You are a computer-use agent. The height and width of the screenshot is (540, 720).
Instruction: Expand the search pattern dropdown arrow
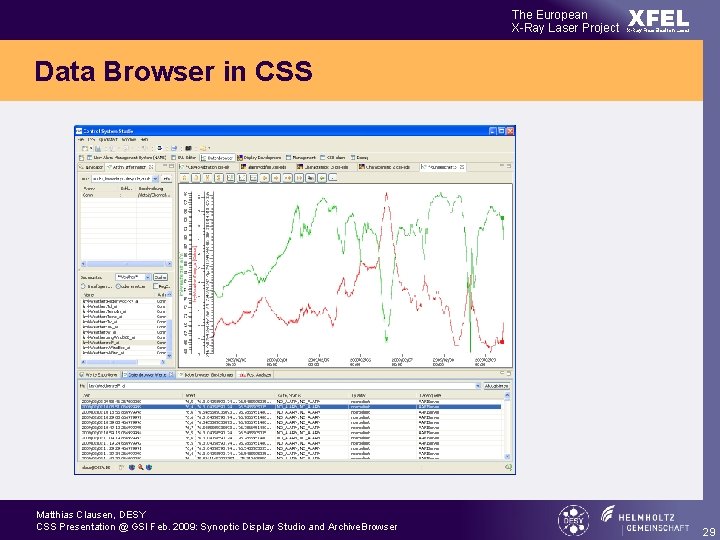click(x=148, y=277)
